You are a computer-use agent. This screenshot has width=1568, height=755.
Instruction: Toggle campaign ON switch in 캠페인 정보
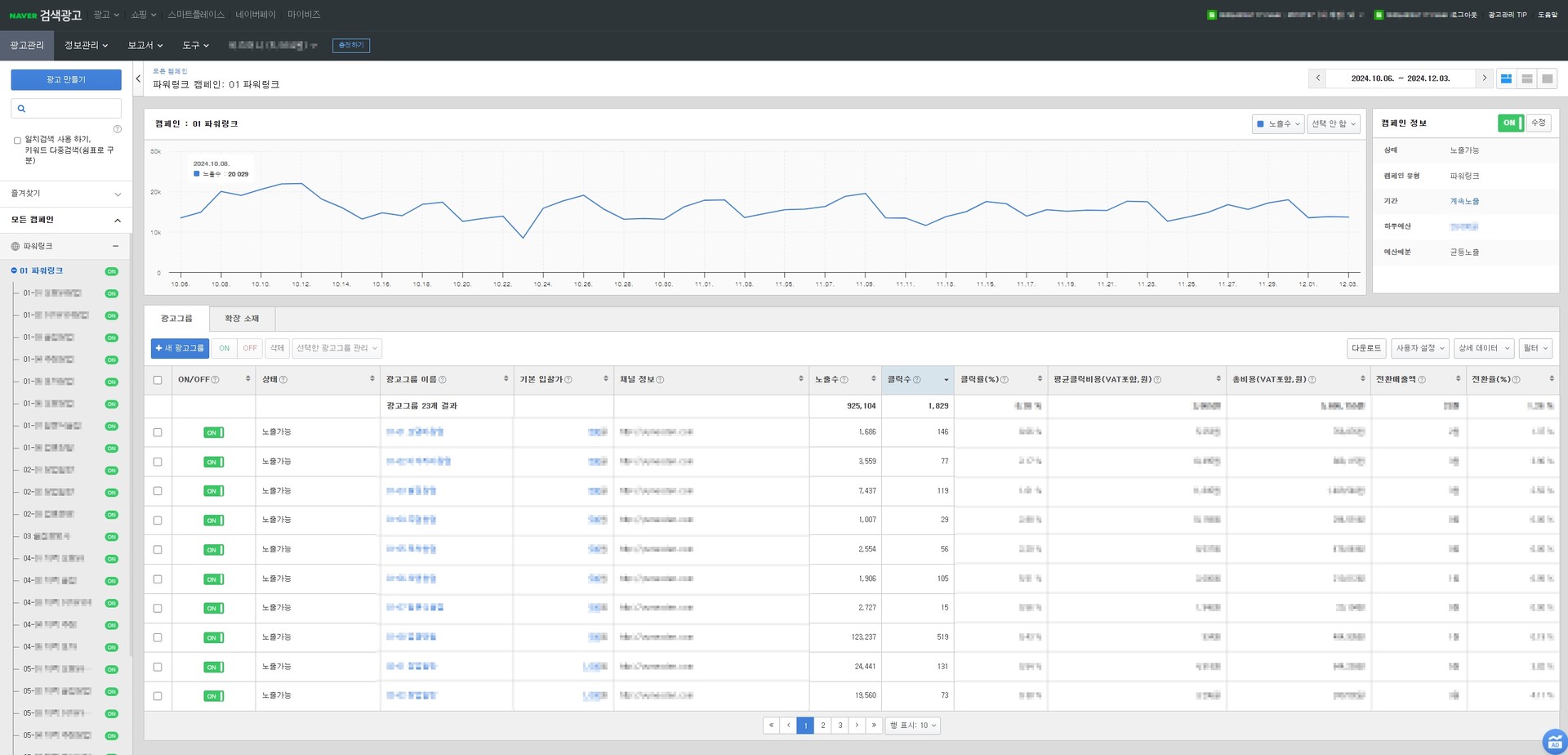1511,123
